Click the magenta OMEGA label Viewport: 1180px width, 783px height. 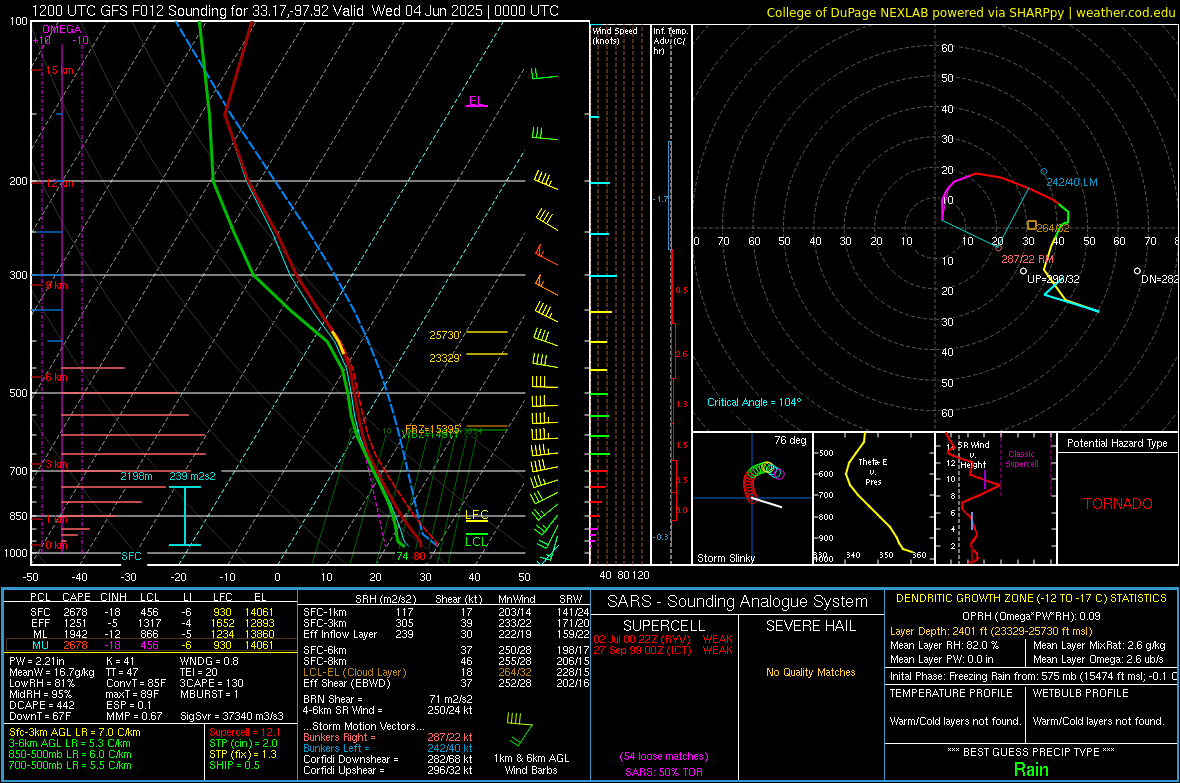62,29
